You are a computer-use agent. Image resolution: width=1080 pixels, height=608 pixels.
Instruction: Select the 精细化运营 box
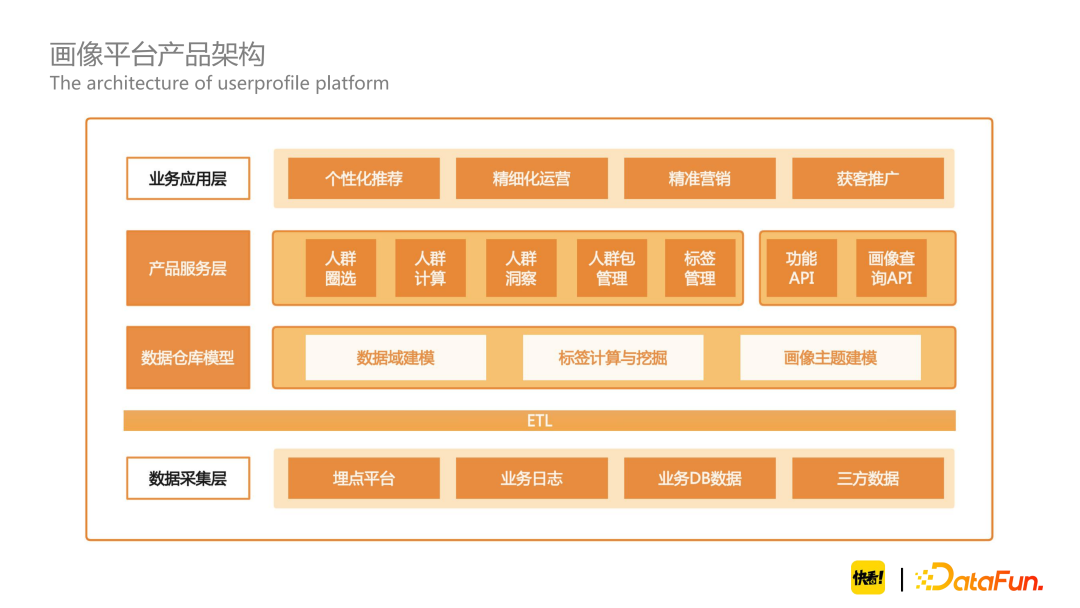532,178
